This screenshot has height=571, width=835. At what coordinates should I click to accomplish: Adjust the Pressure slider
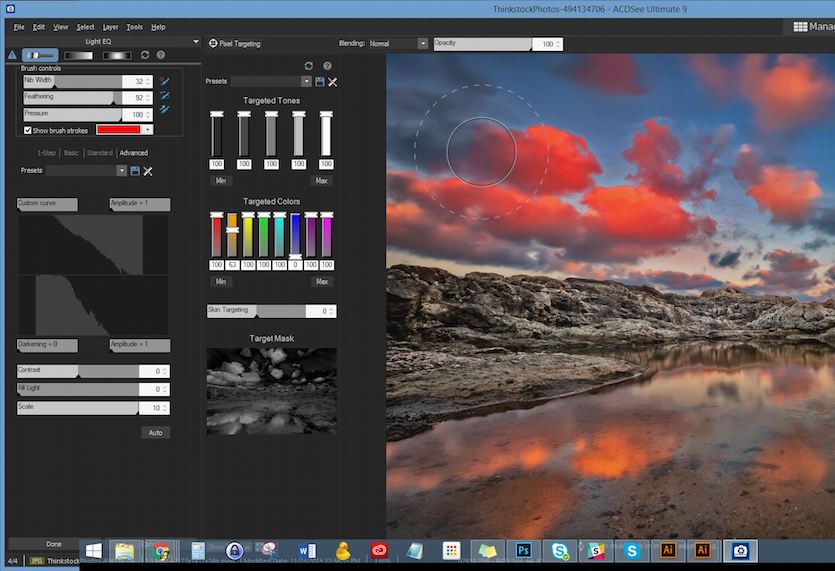pyautogui.click(x=72, y=114)
